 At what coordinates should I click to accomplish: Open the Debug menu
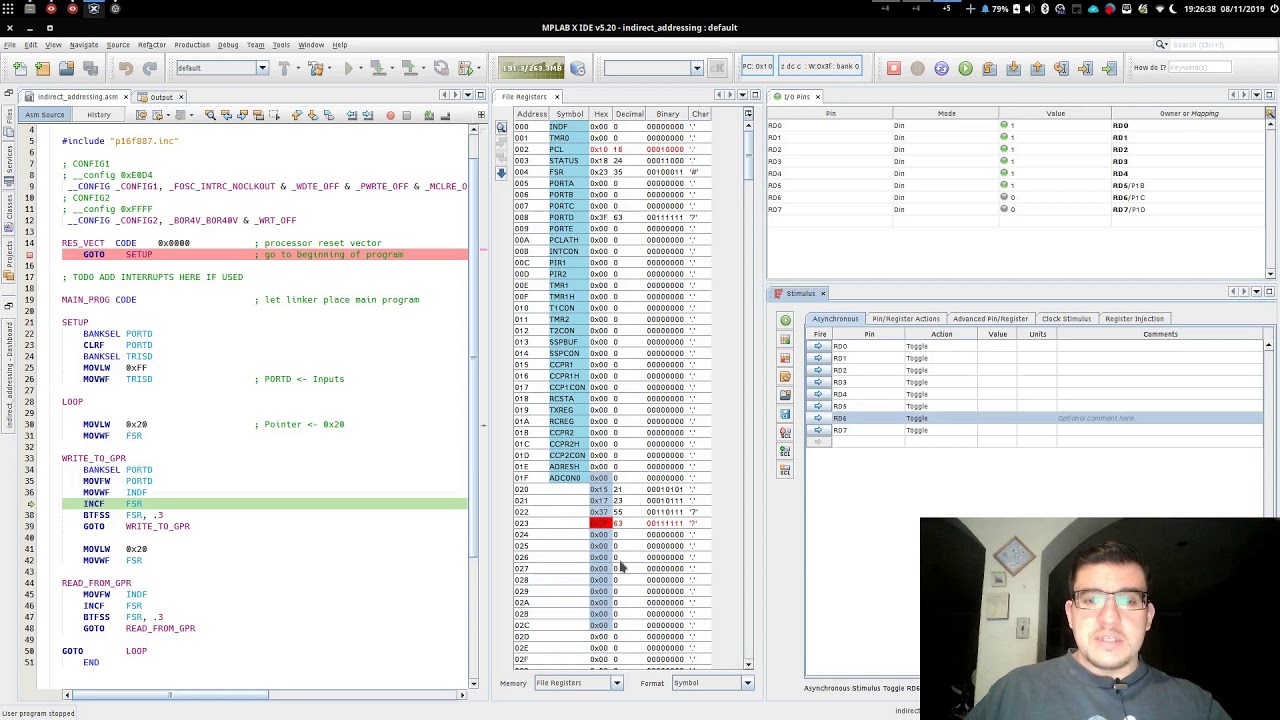[x=228, y=45]
